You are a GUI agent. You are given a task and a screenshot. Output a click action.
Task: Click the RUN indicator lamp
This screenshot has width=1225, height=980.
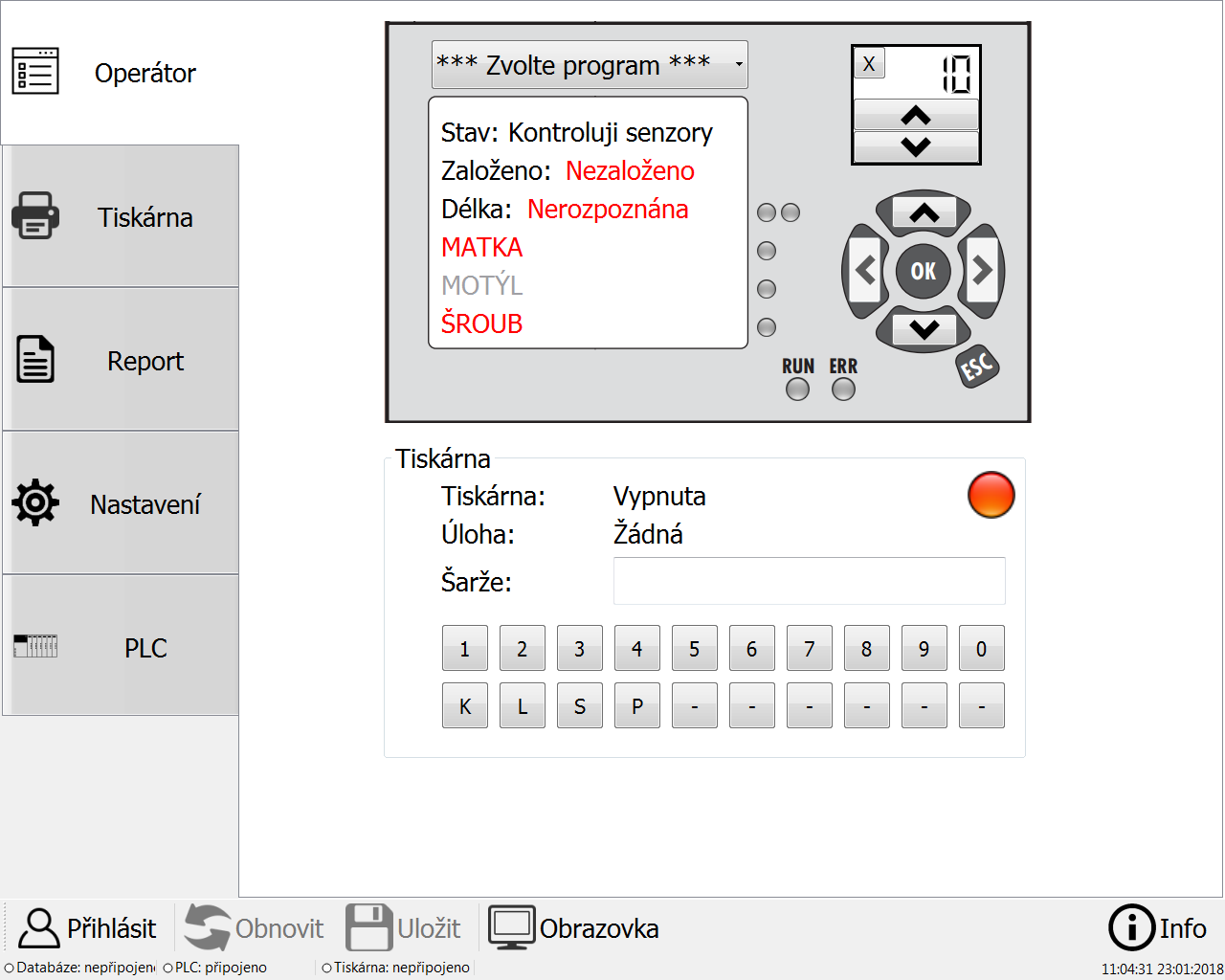(797, 390)
